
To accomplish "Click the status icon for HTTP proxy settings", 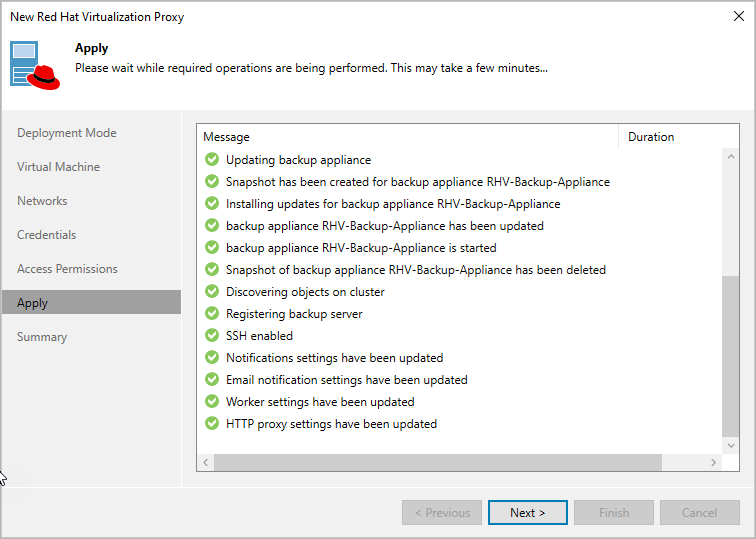I will tap(212, 423).
